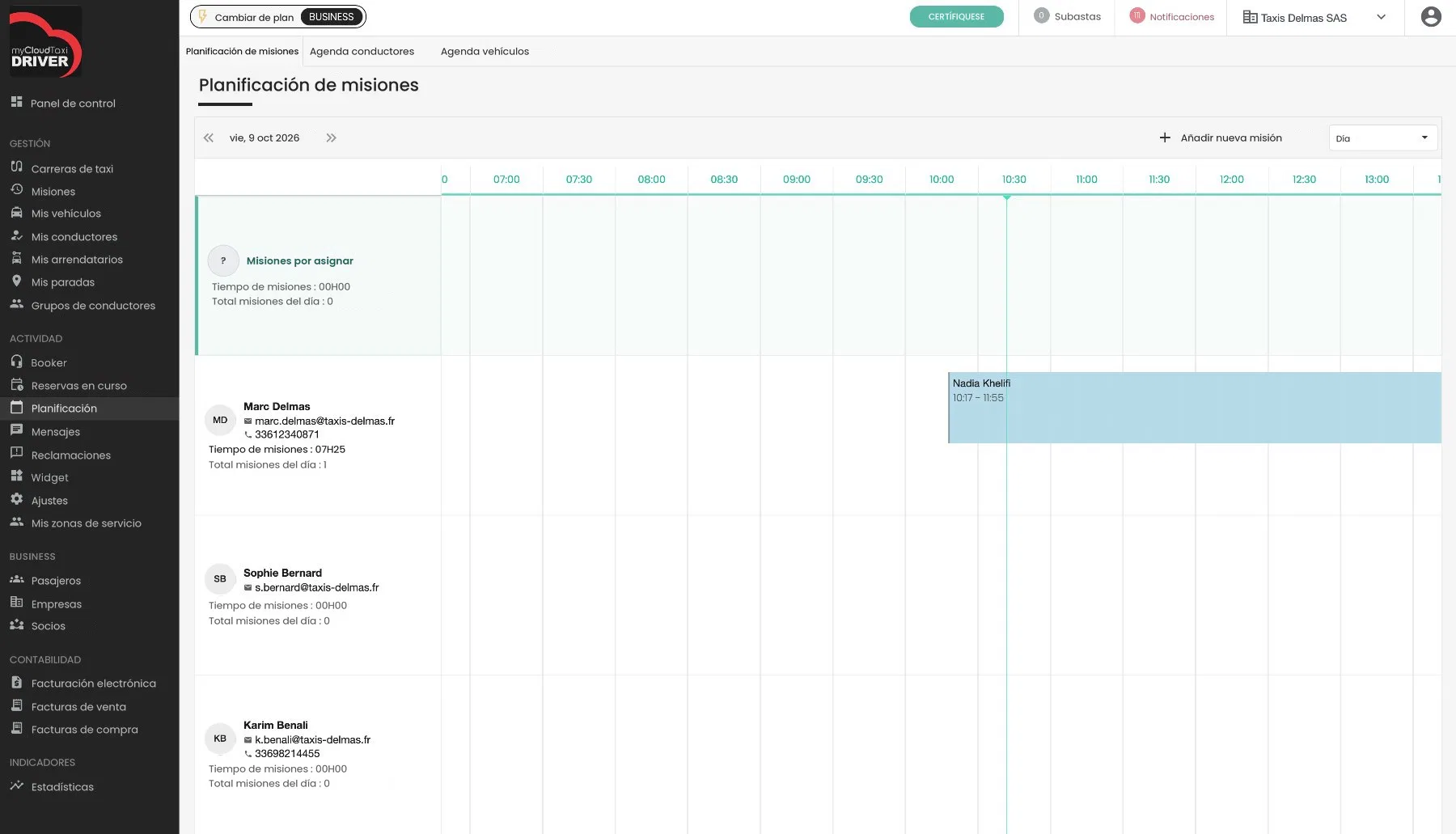Expand the Día view dropdown
The height and width of the screenshot is (834, 1456).
click(1382, 138)
